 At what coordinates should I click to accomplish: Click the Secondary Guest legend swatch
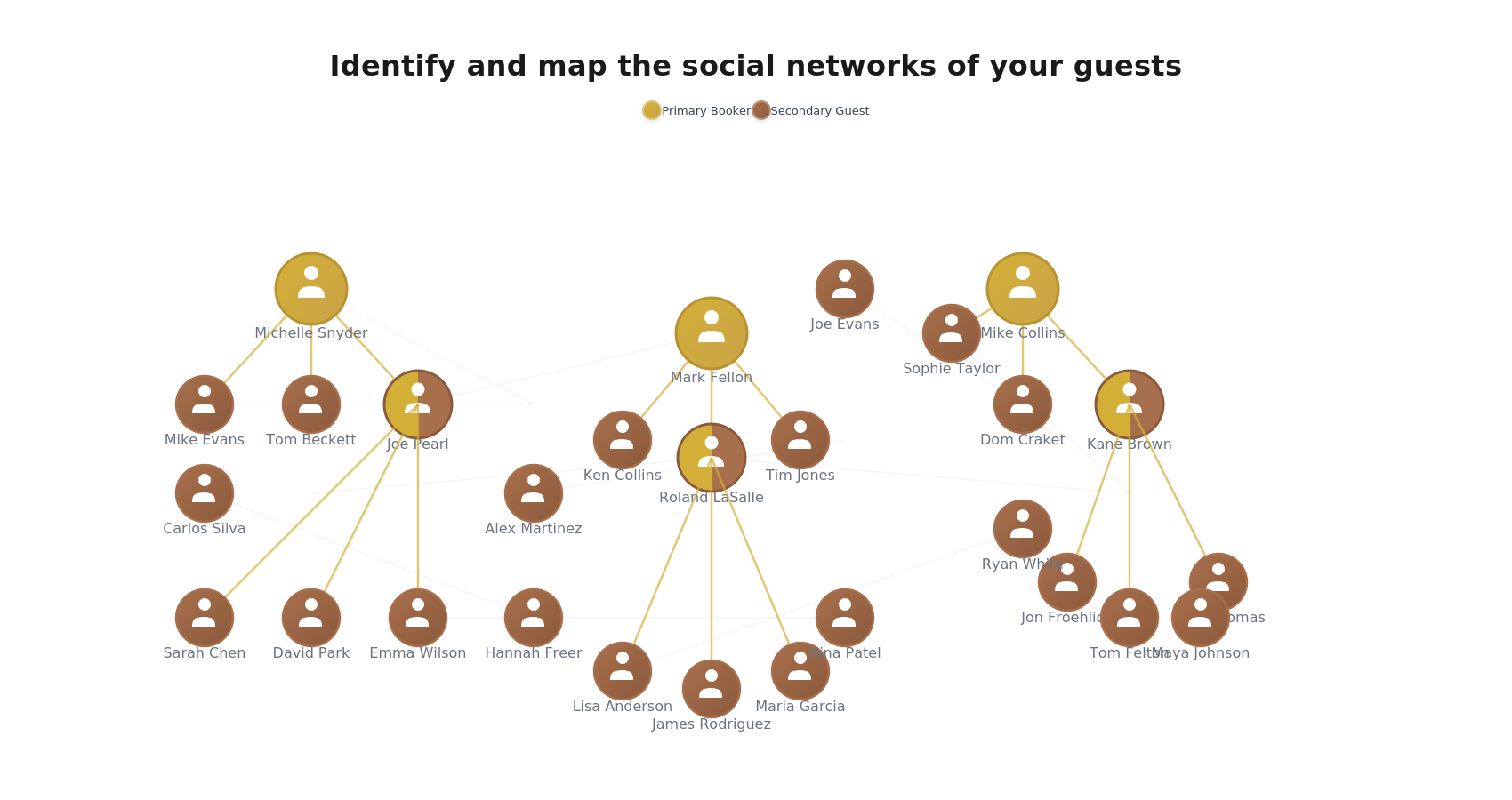click(x=761, y=110)
